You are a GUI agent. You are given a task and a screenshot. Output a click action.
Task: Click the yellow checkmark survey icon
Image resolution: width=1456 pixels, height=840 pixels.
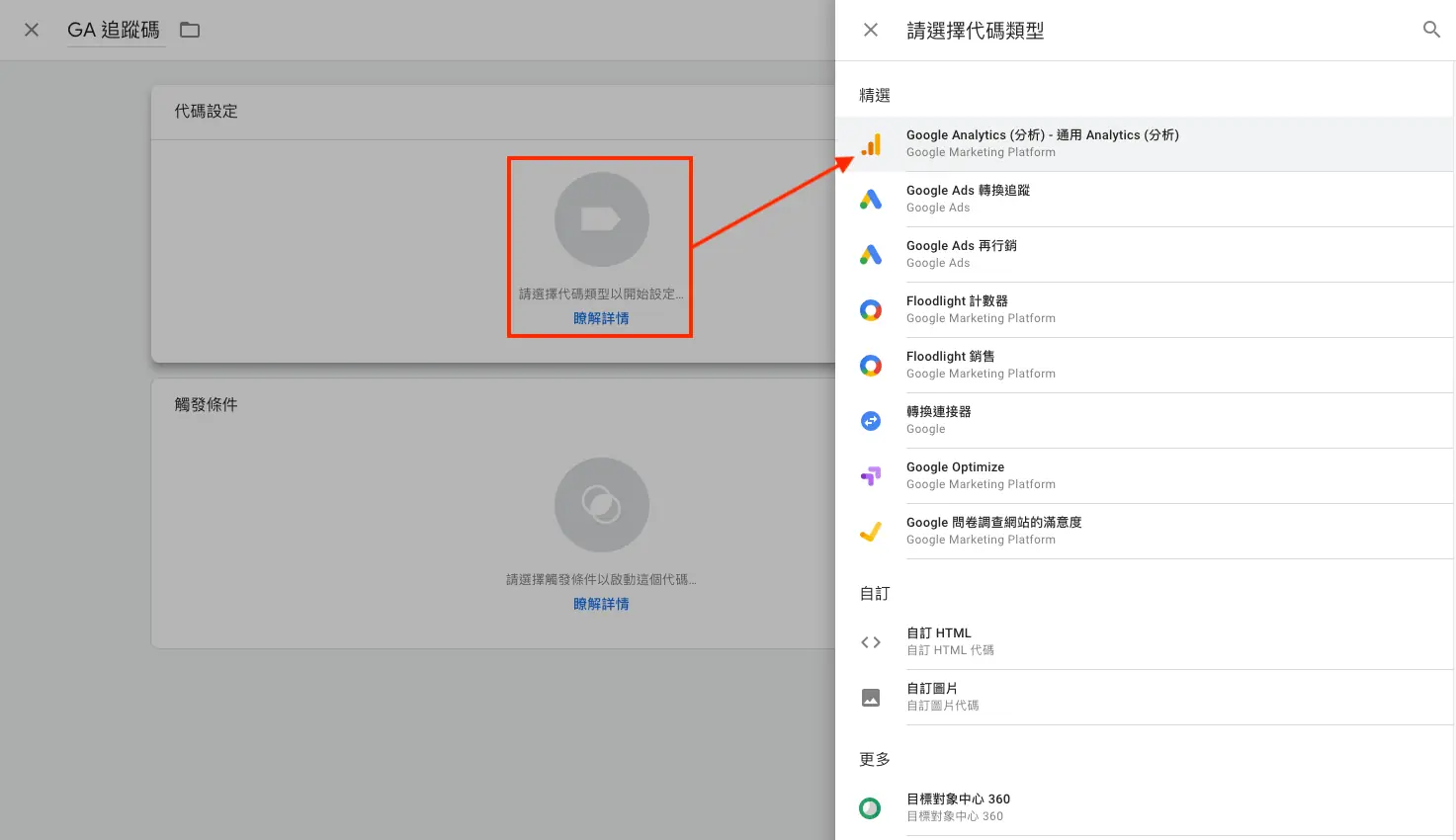pos(871,532)
